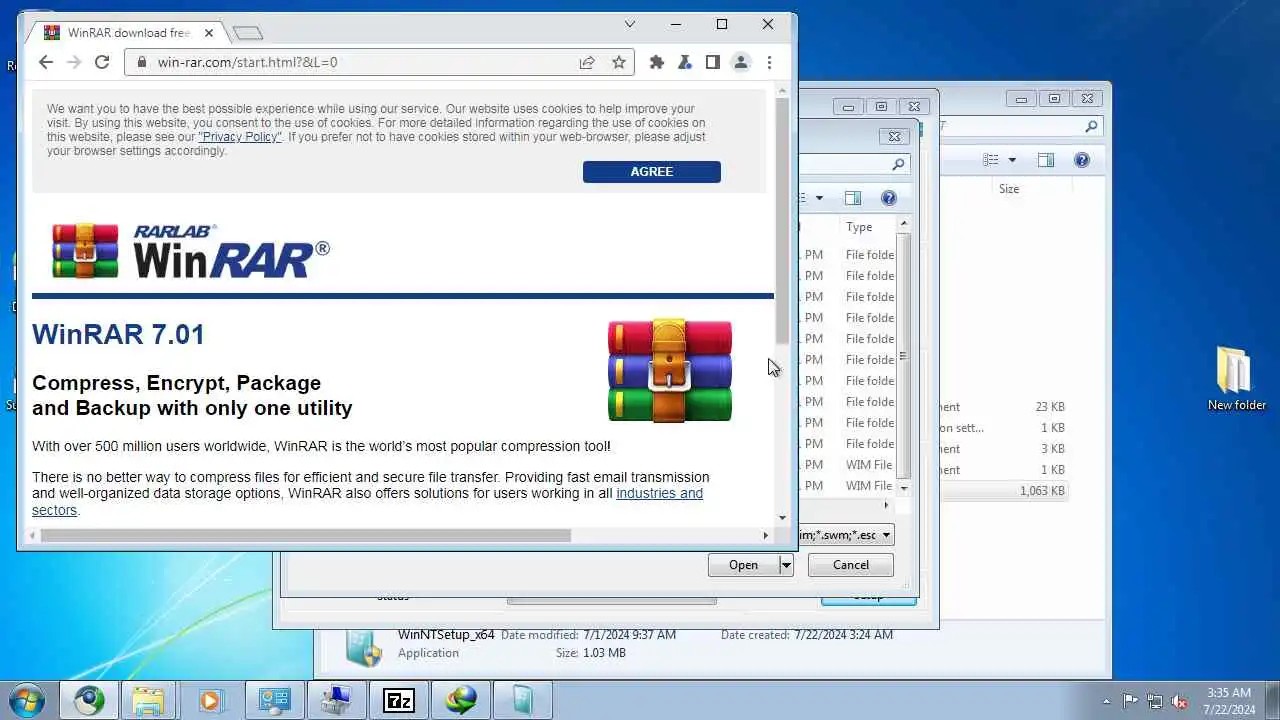The height and width of the screenshot is (720, 1280).
Task: Toggle preview pane in Explorer window
Action: pos(1046,160)
